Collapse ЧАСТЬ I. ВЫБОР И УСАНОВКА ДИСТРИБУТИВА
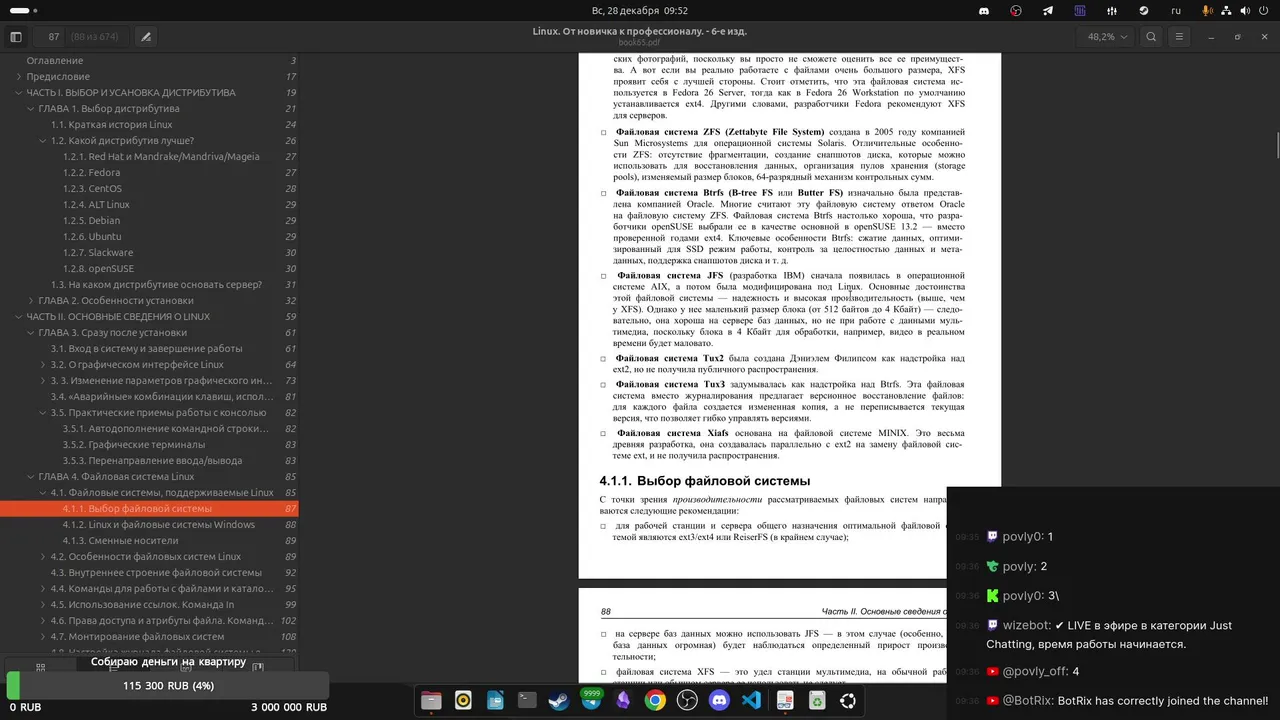 (x=18, y=93)
